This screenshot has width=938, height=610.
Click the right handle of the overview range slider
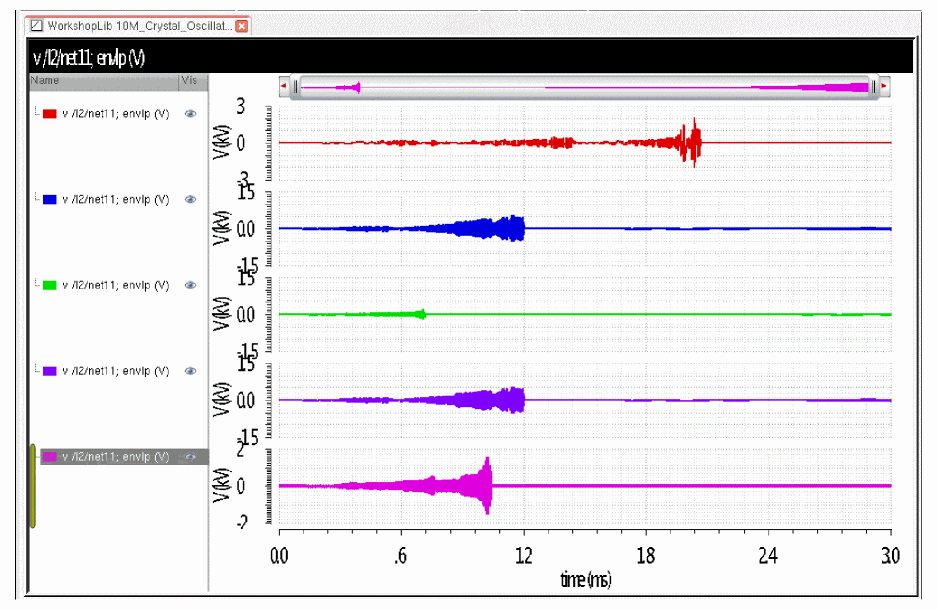tap(873, 87)
